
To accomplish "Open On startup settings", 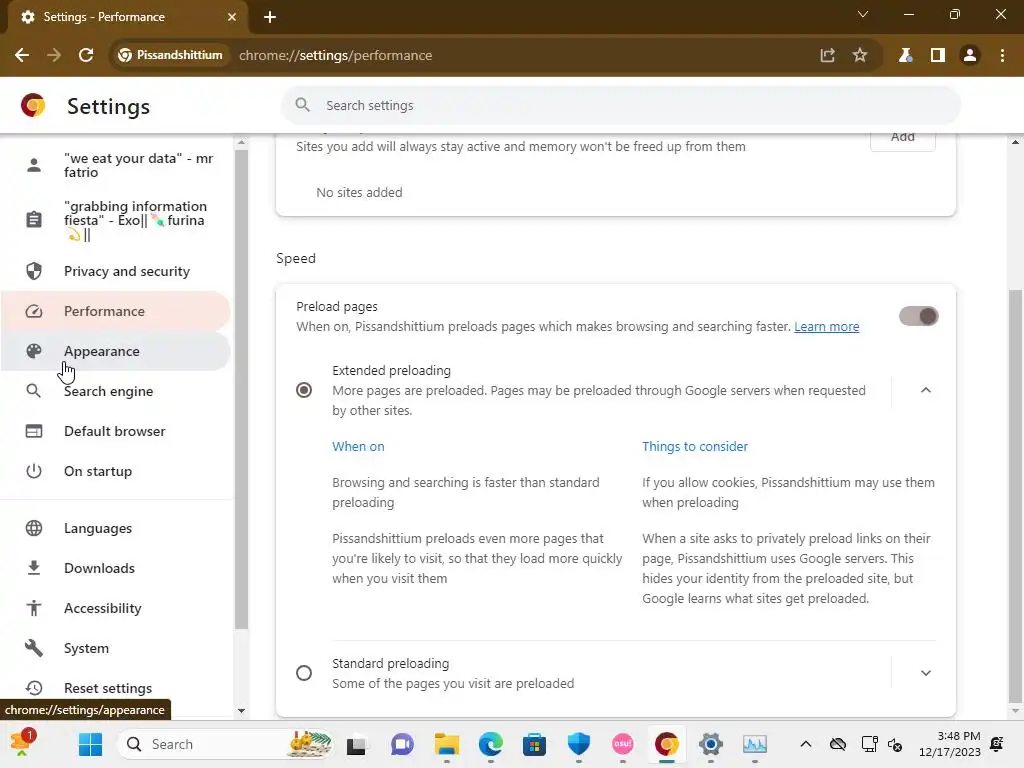I will pos(116,471).
